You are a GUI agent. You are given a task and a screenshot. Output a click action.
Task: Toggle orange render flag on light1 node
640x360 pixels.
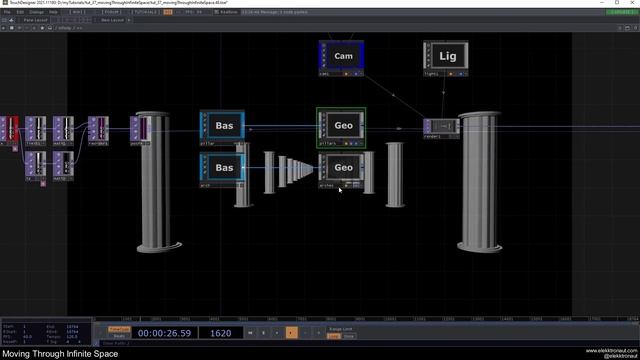tap(451, 74)
